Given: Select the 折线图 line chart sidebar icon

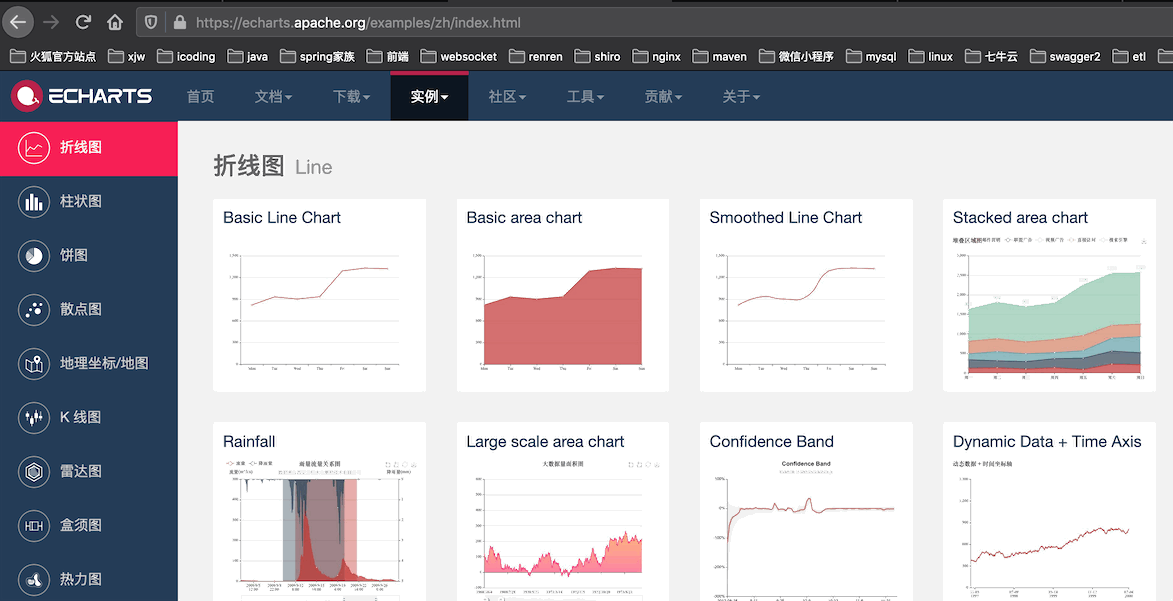Looking at the screenshot, I should tap(34, 148).
